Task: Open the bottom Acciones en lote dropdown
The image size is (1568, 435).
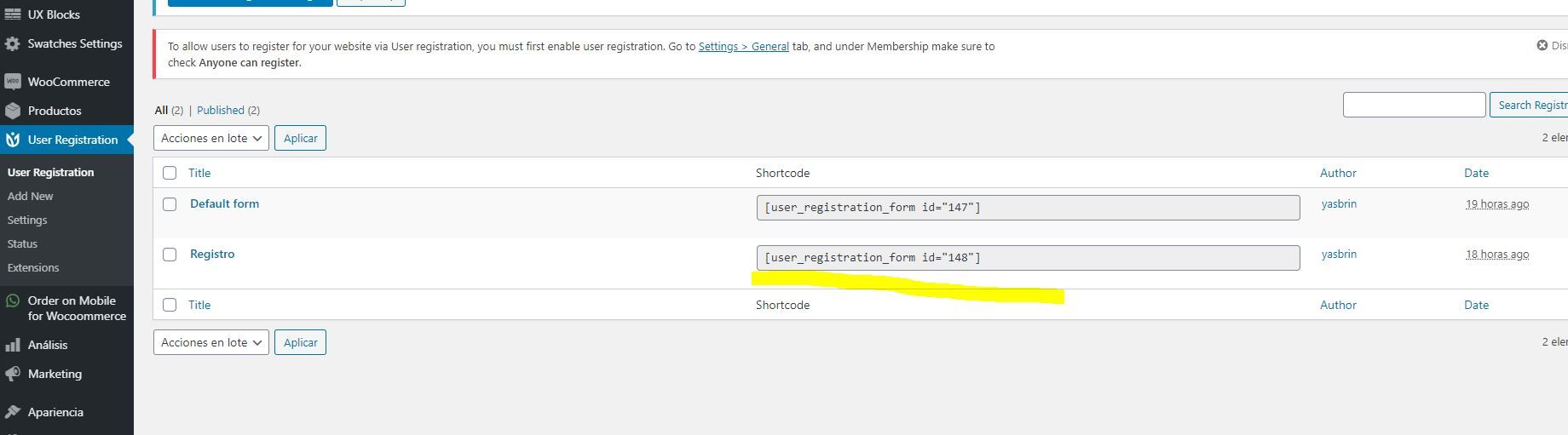Action: coord(211,342)
